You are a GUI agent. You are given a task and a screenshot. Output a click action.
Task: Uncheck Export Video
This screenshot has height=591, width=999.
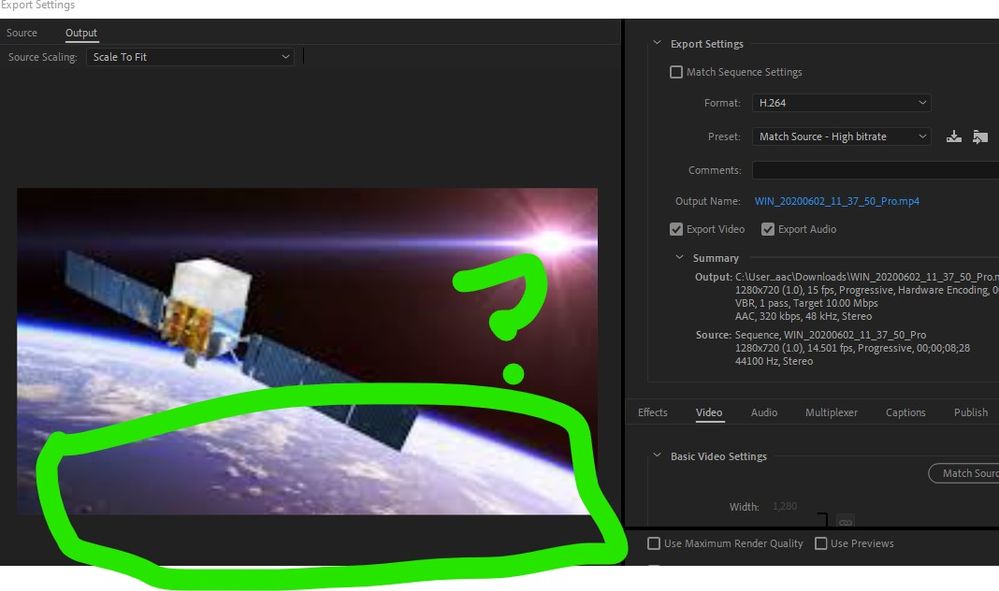click(676, 229)
